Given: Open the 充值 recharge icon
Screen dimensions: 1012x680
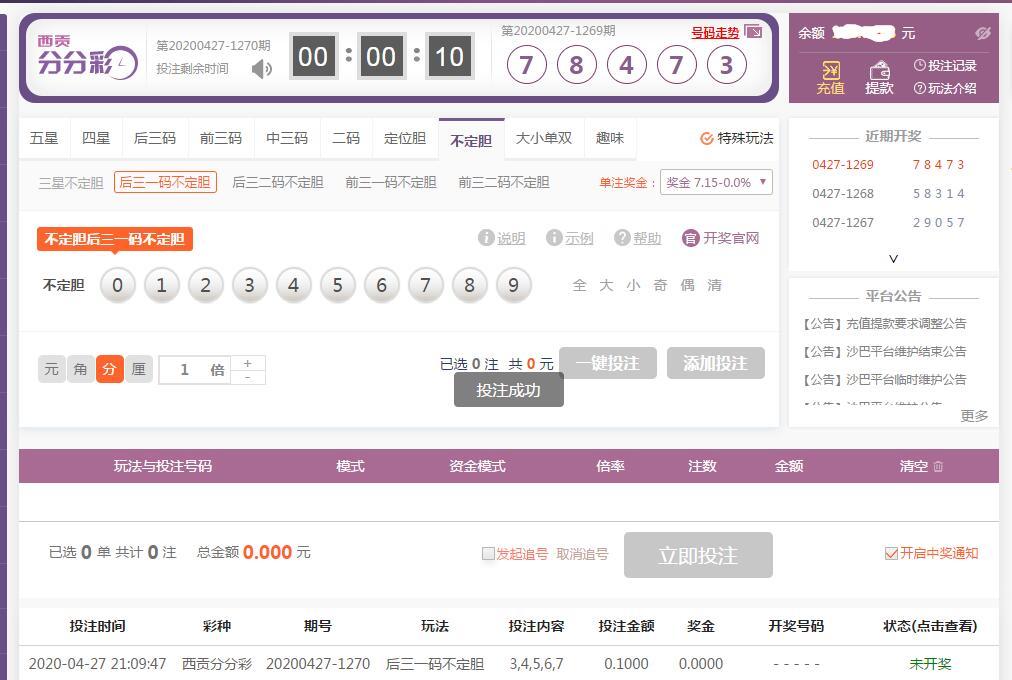Looking at the screenshot, I should [x=830, y=78].
